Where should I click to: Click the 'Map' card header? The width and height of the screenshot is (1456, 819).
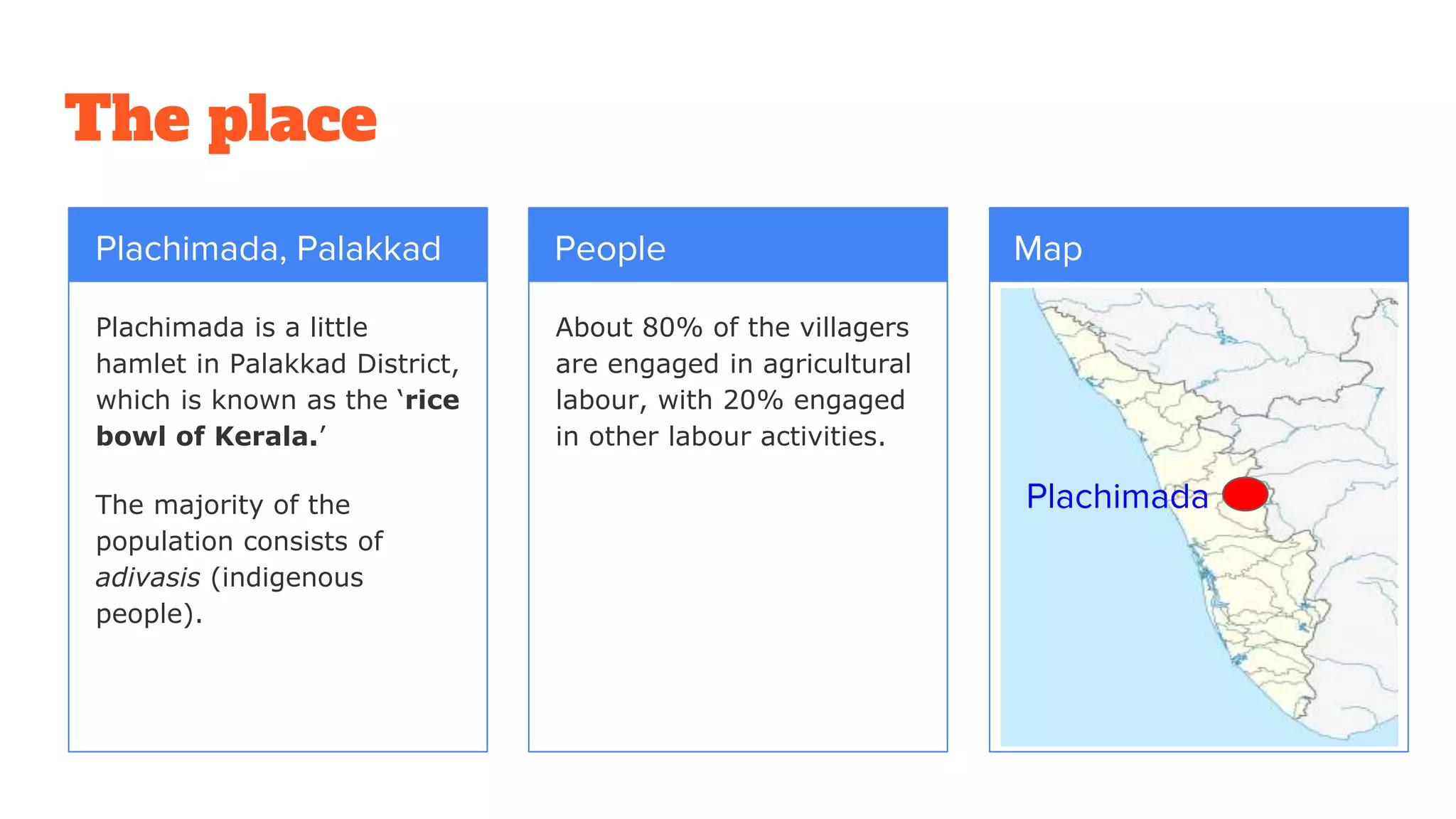tap(1199, 245)
